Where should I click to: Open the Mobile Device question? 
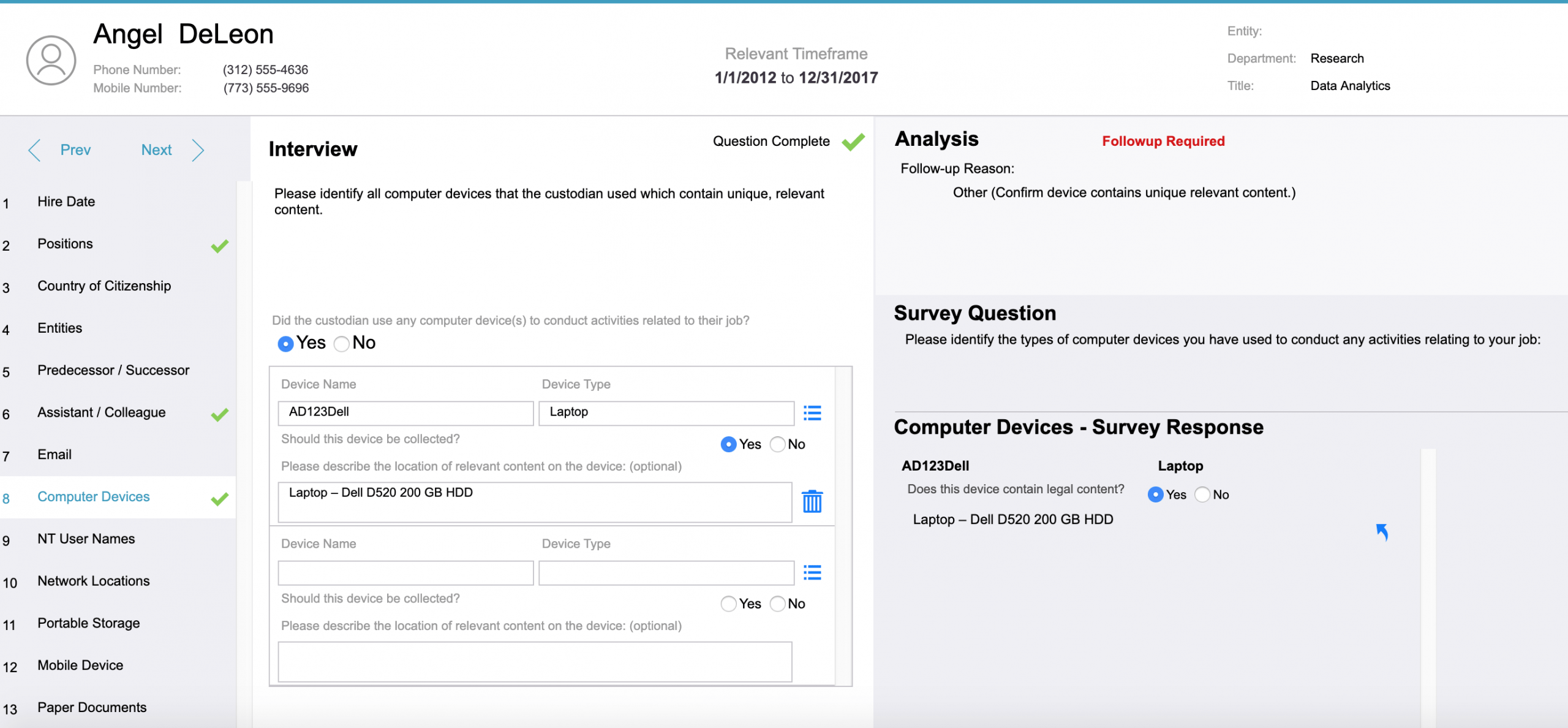point(80,665)
